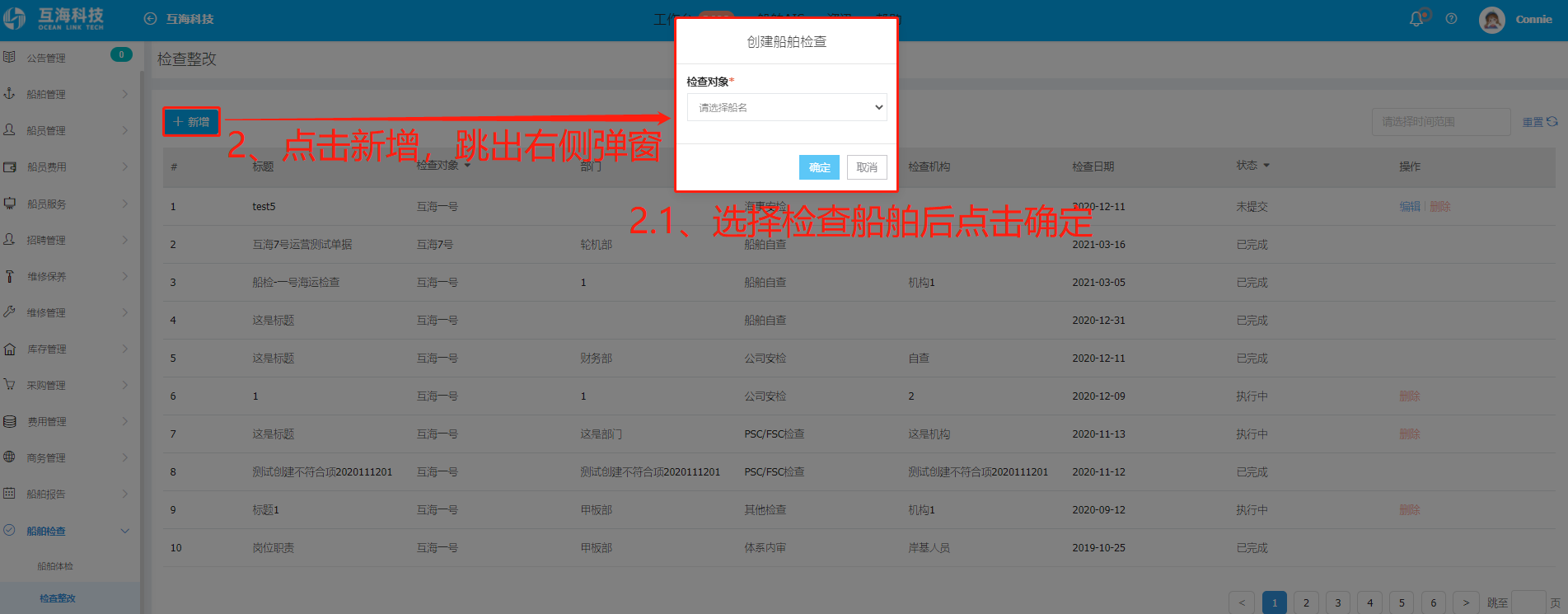Screen dimensions: 1568x614
Task: Click 删除 link for test5 row
Action: pyautogui.click(x=1439, y=207)
